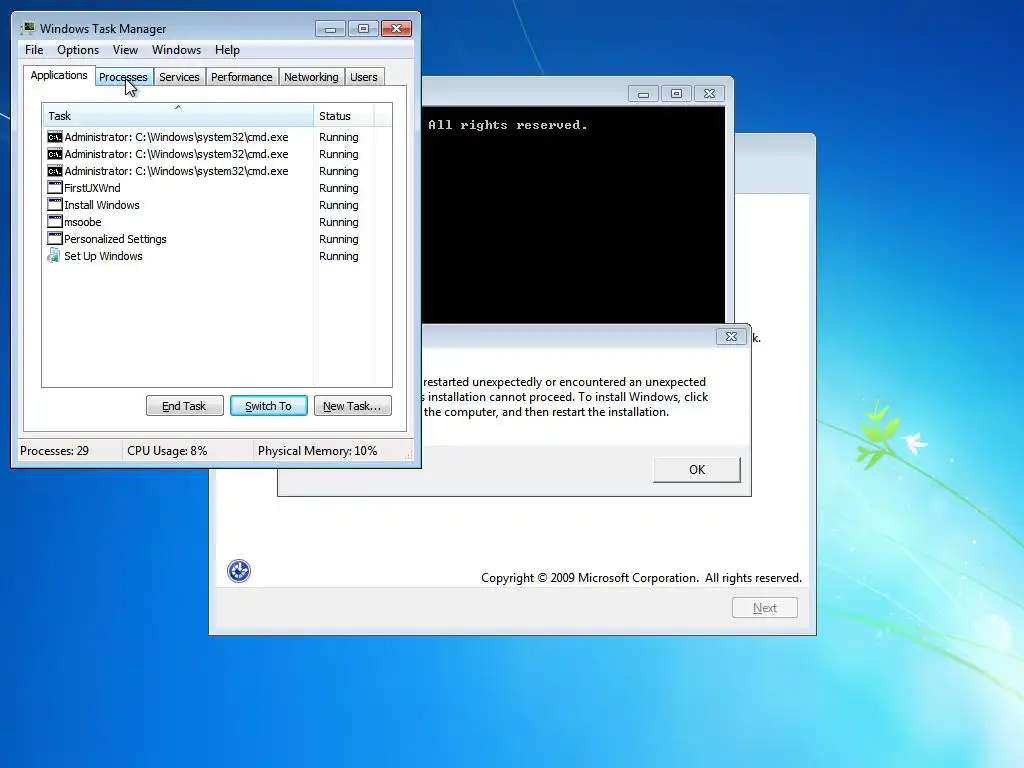Open the Options menu
This screenshot has height=768, width=1024.
[78, 50]
